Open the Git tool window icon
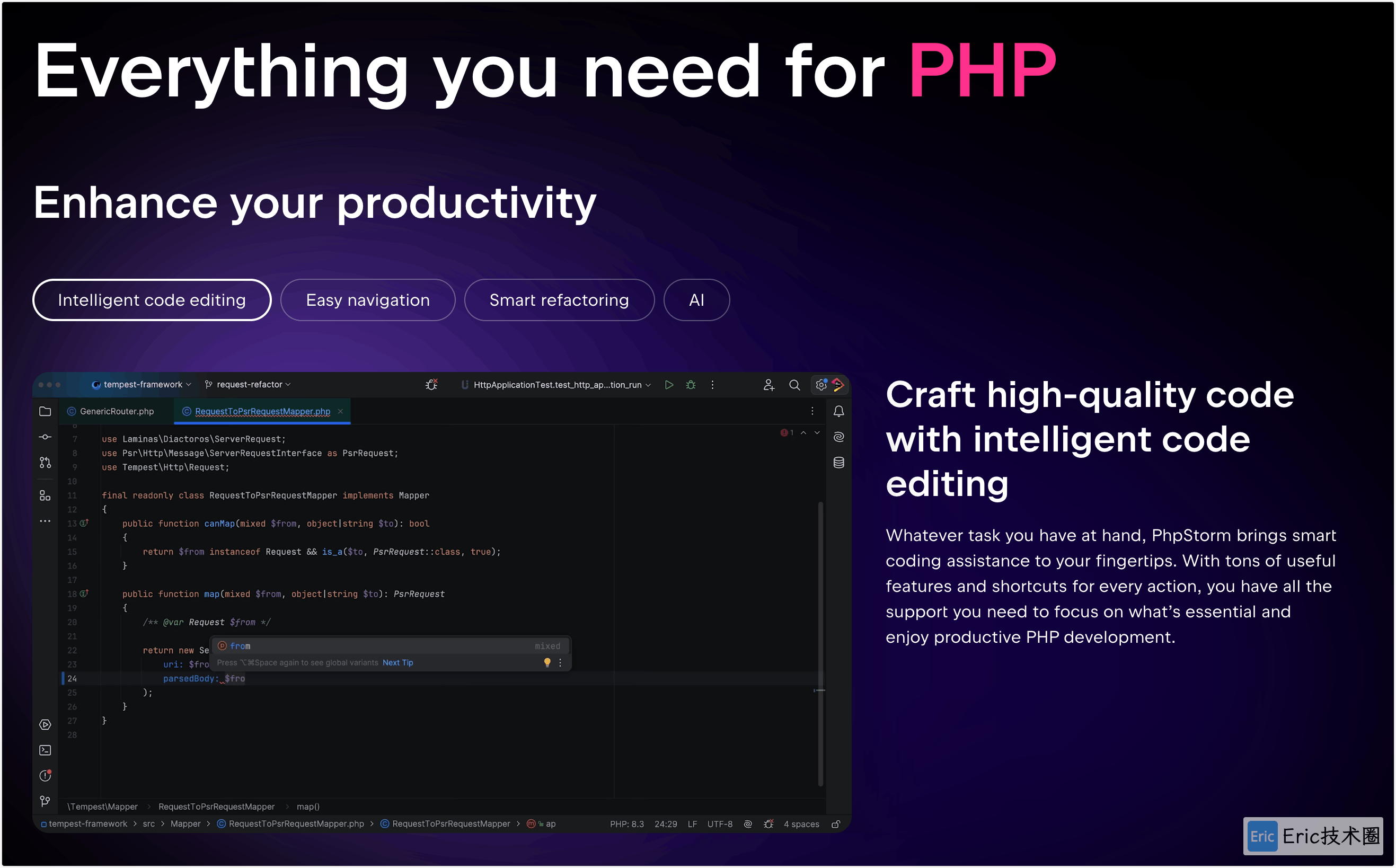1396x868 pixels. (x=45, y=801)
